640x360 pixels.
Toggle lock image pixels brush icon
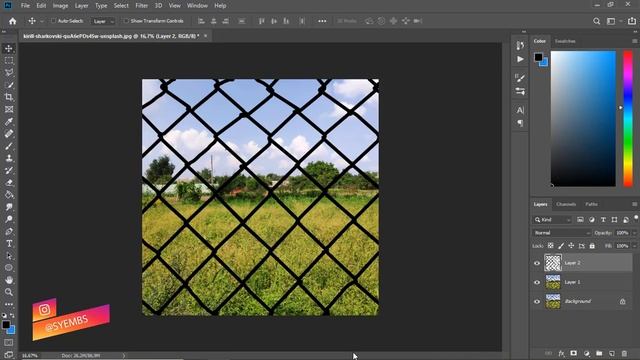click(x=561, y=246)
